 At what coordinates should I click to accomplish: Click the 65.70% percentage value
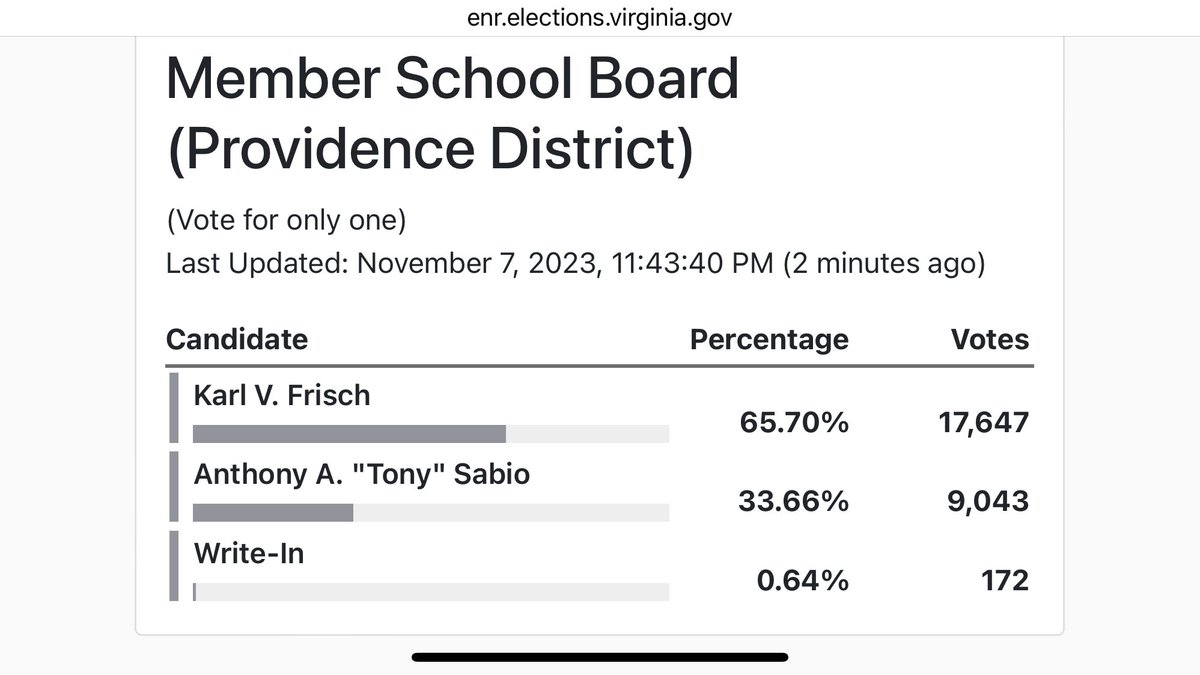click(x=794, y=422)
